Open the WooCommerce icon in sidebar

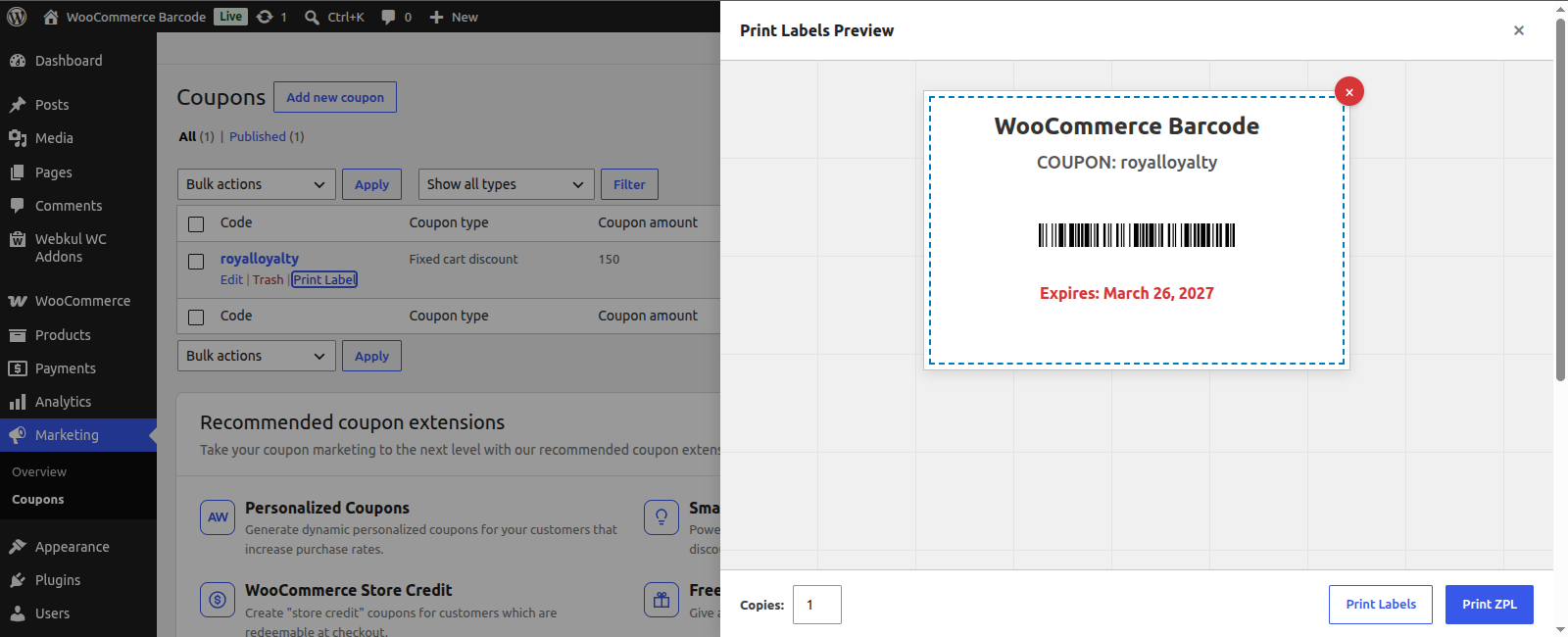[18, 301]
